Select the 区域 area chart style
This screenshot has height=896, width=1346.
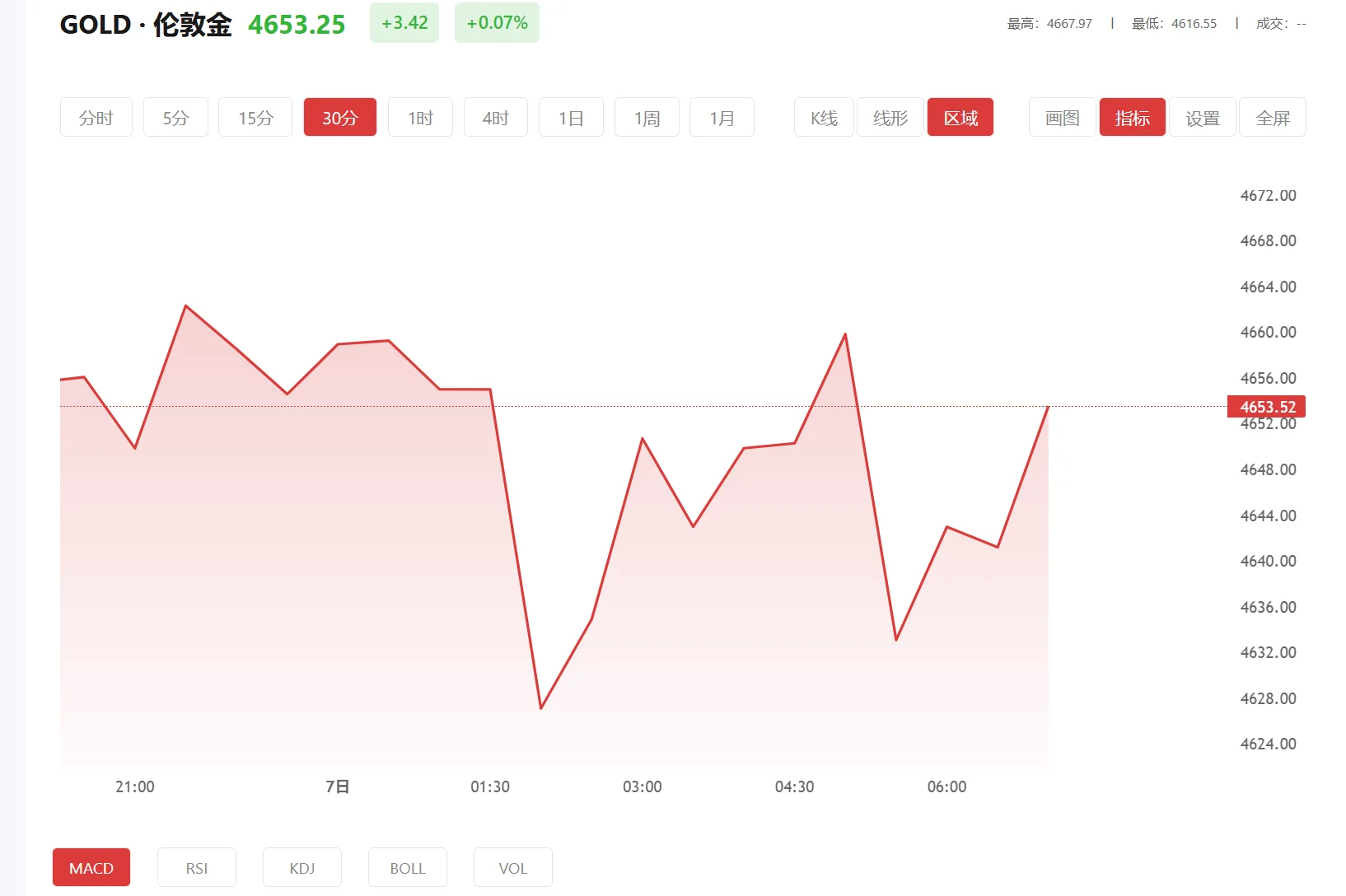[x=960, y=117]
